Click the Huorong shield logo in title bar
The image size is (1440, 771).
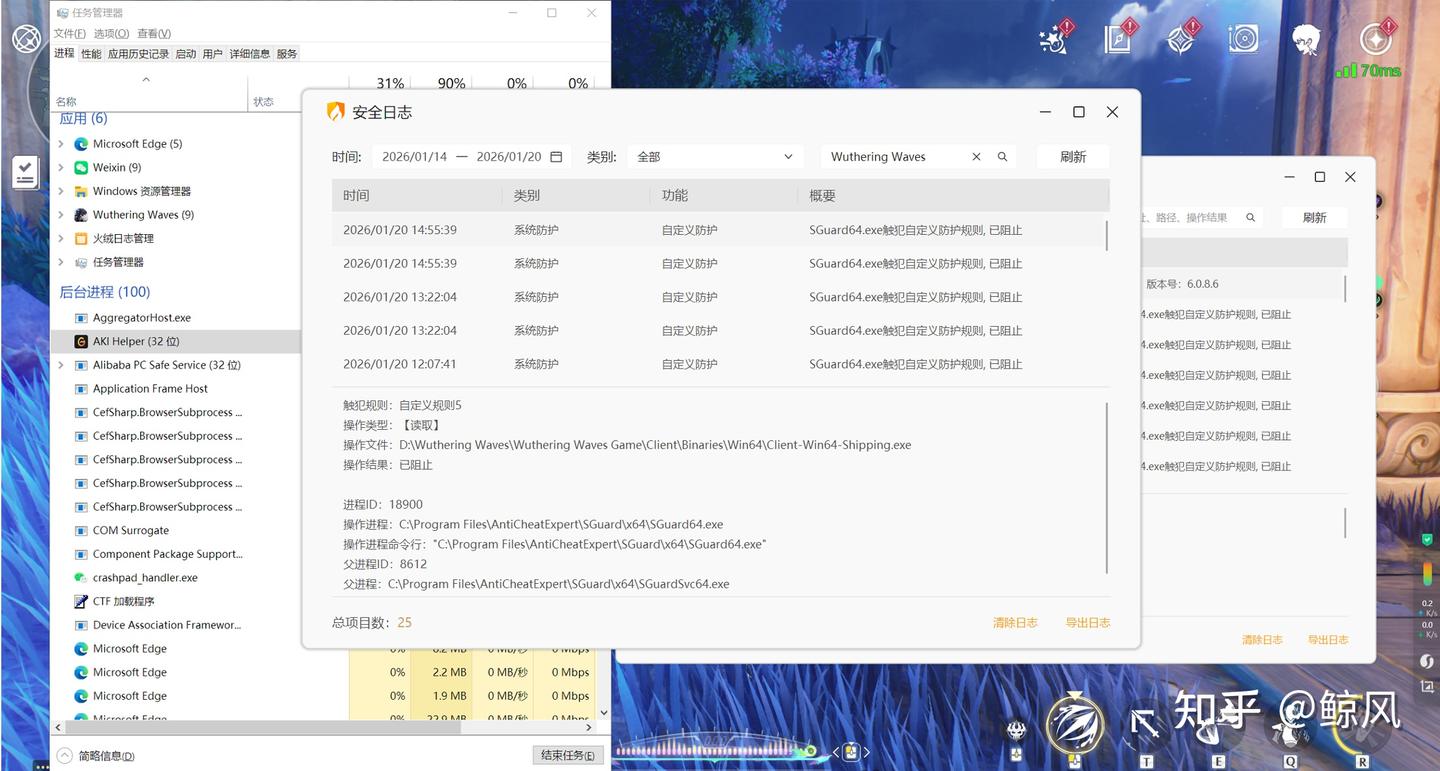pyautogui.click(x=336, y=112)
